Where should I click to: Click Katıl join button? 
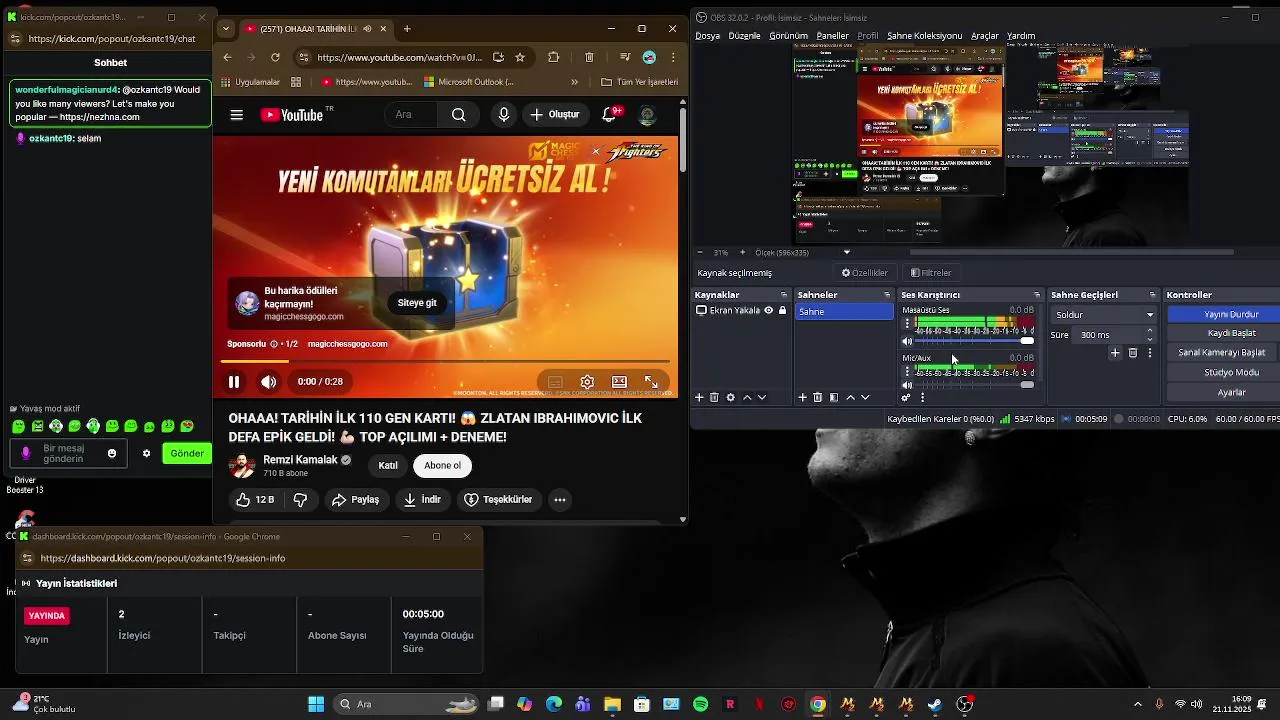tap(388, 465)
